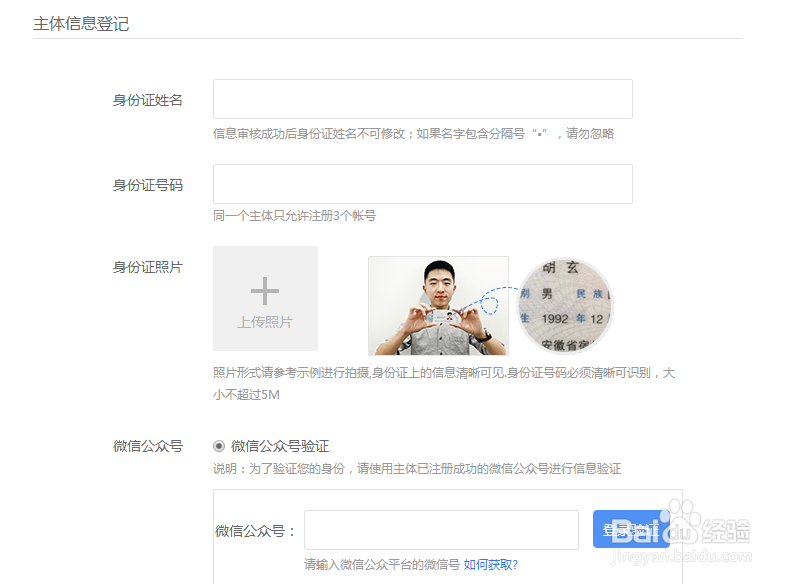Focus the 身份证号码 input field
Image resolution: width=797 pixels, height=584 pixels.
(x=423, y=184)
